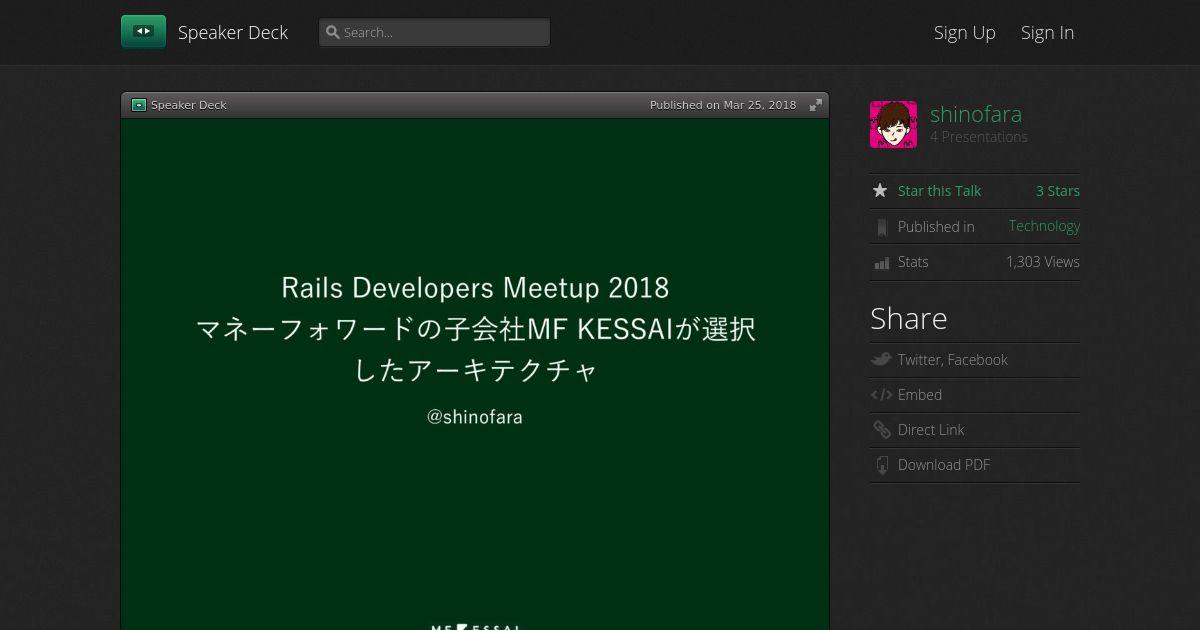Click the star icon beside Star this Talk
This screenshot has height=630, width=1200.
880,190
